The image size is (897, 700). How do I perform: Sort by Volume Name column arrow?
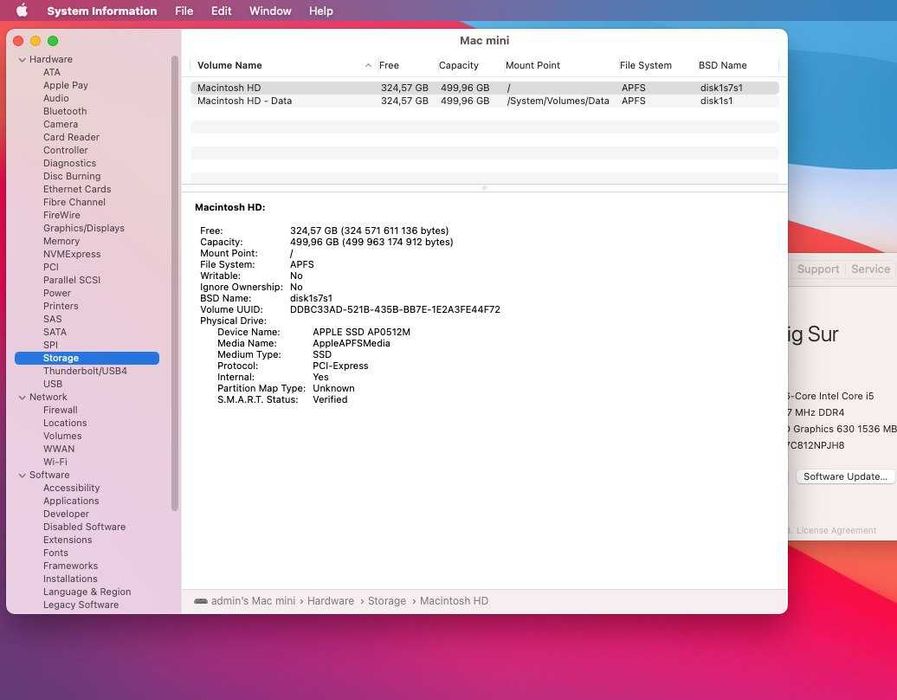368,66
